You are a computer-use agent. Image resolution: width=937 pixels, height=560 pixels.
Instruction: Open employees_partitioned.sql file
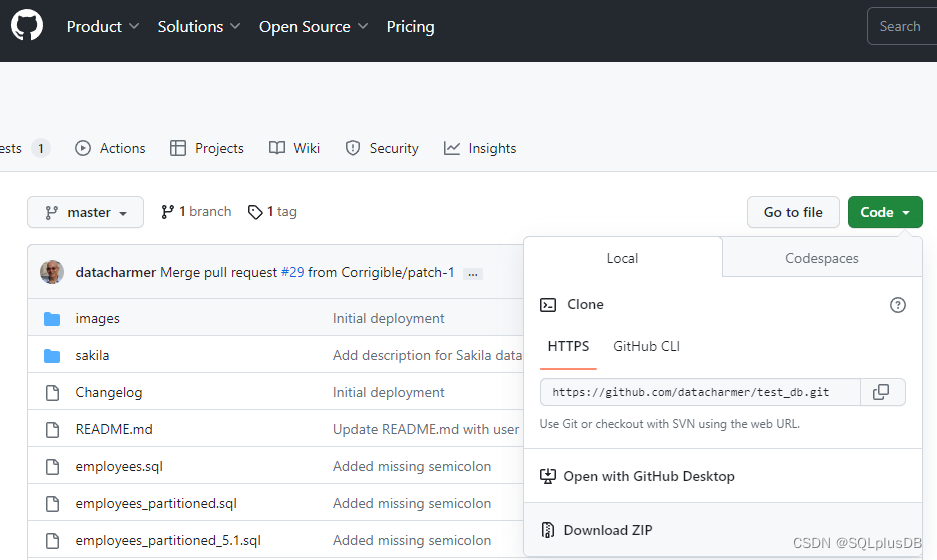pos(156,504)
